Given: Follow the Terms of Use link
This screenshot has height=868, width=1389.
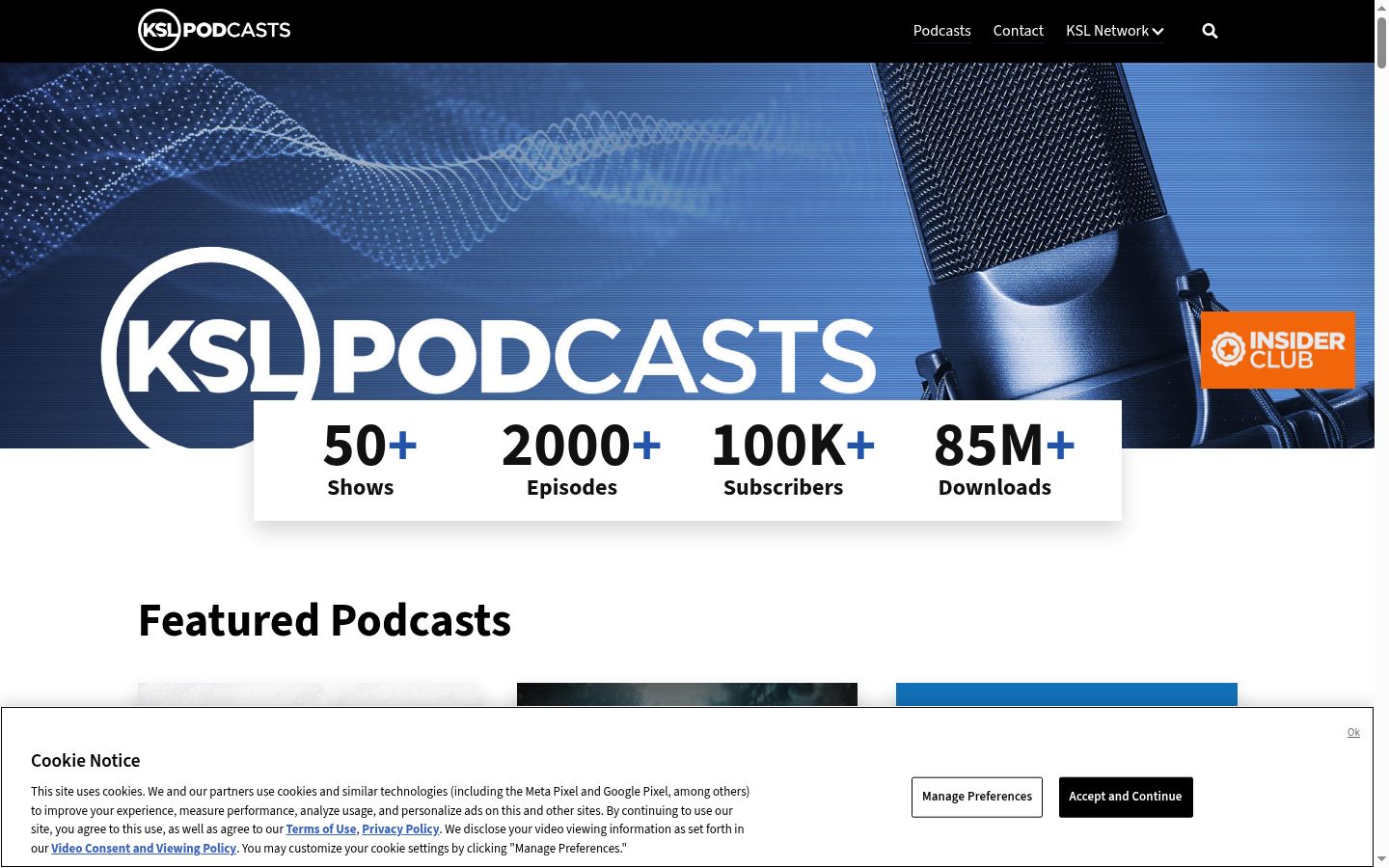Looking at the screenshot, I should (x=321, y=829).
